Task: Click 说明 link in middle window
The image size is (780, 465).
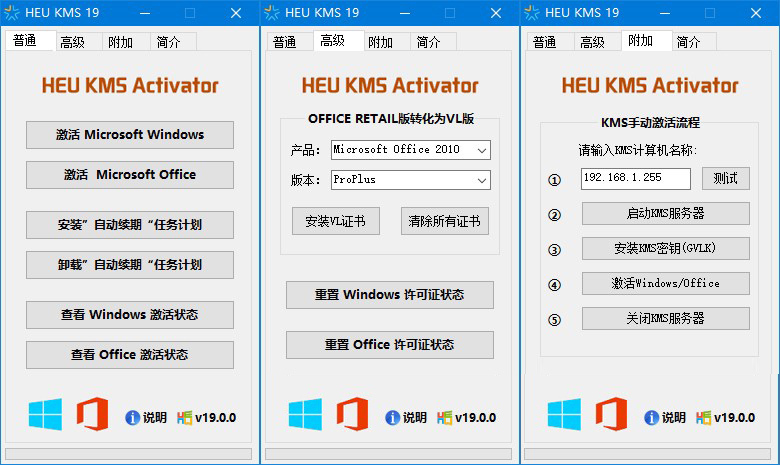Action: [x=415, y=418]
